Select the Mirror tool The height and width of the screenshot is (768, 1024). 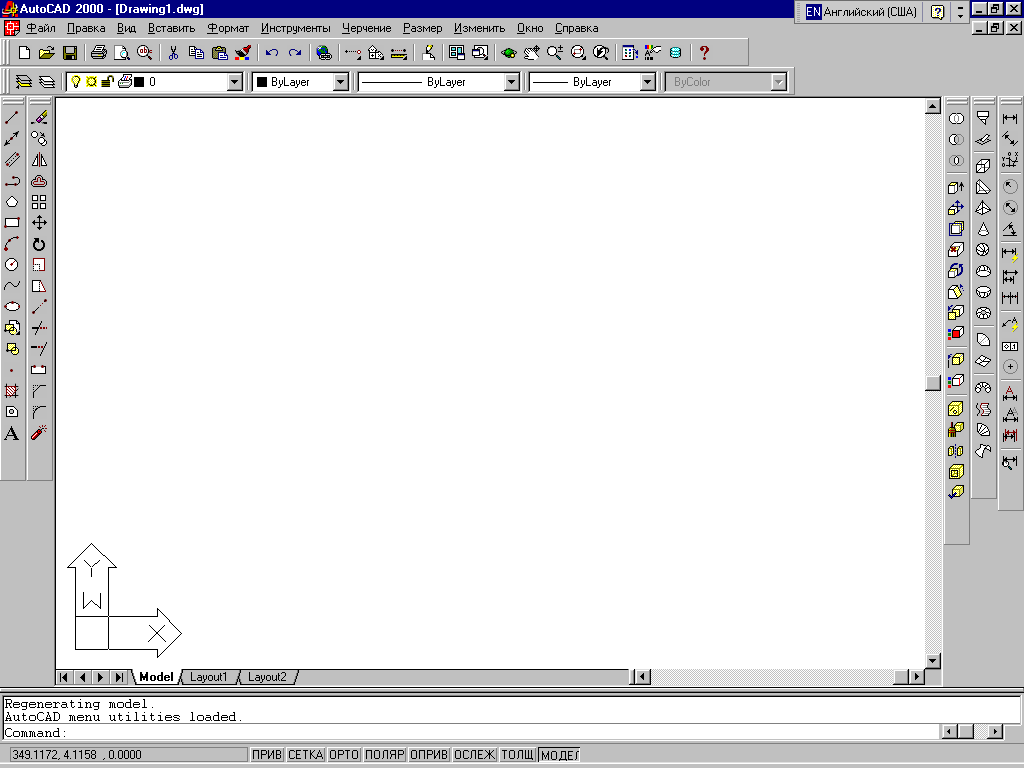click(39, 160)
